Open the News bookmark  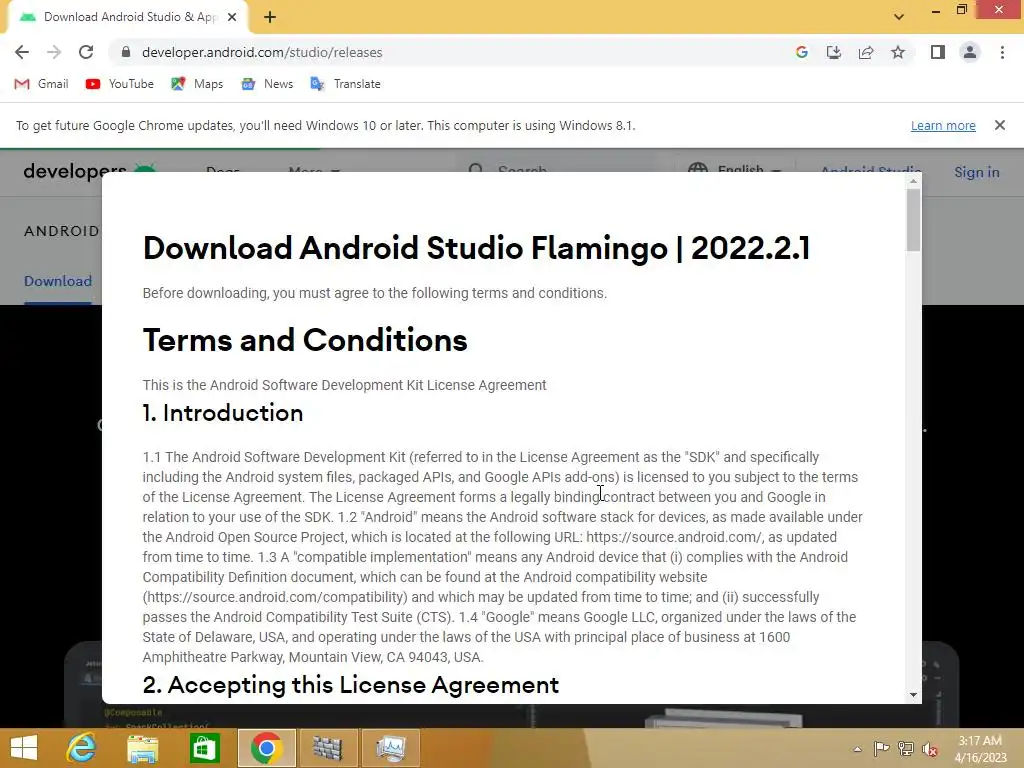(266, 84)
